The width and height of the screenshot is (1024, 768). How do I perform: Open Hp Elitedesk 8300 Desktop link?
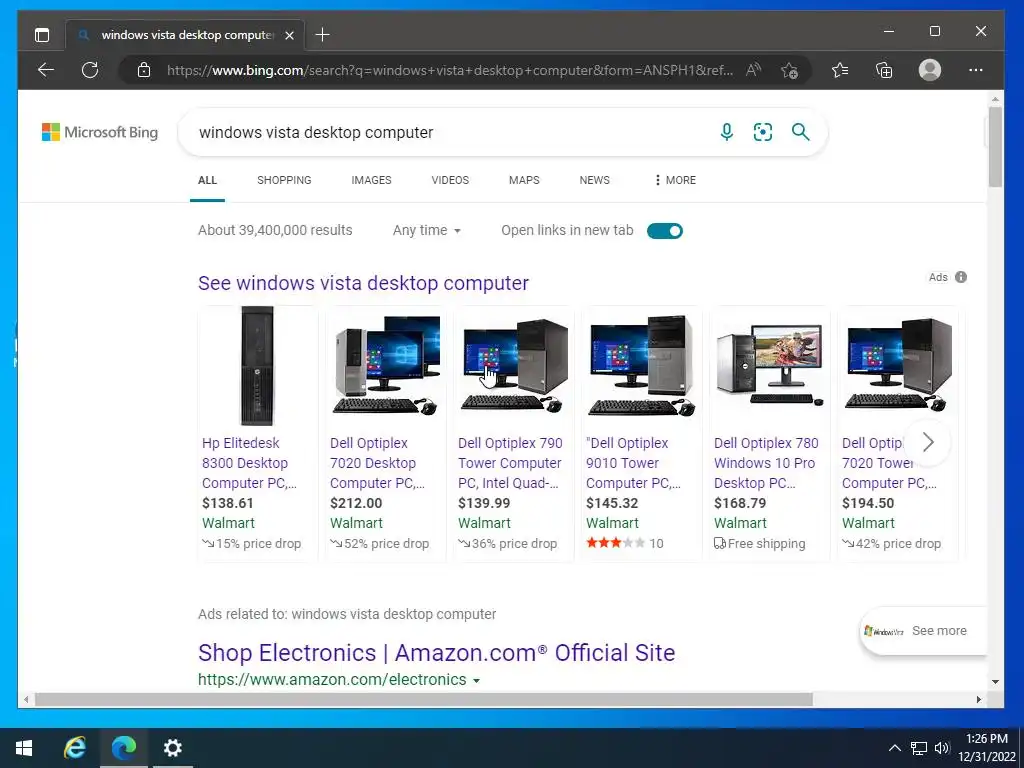tap(249, 462)
